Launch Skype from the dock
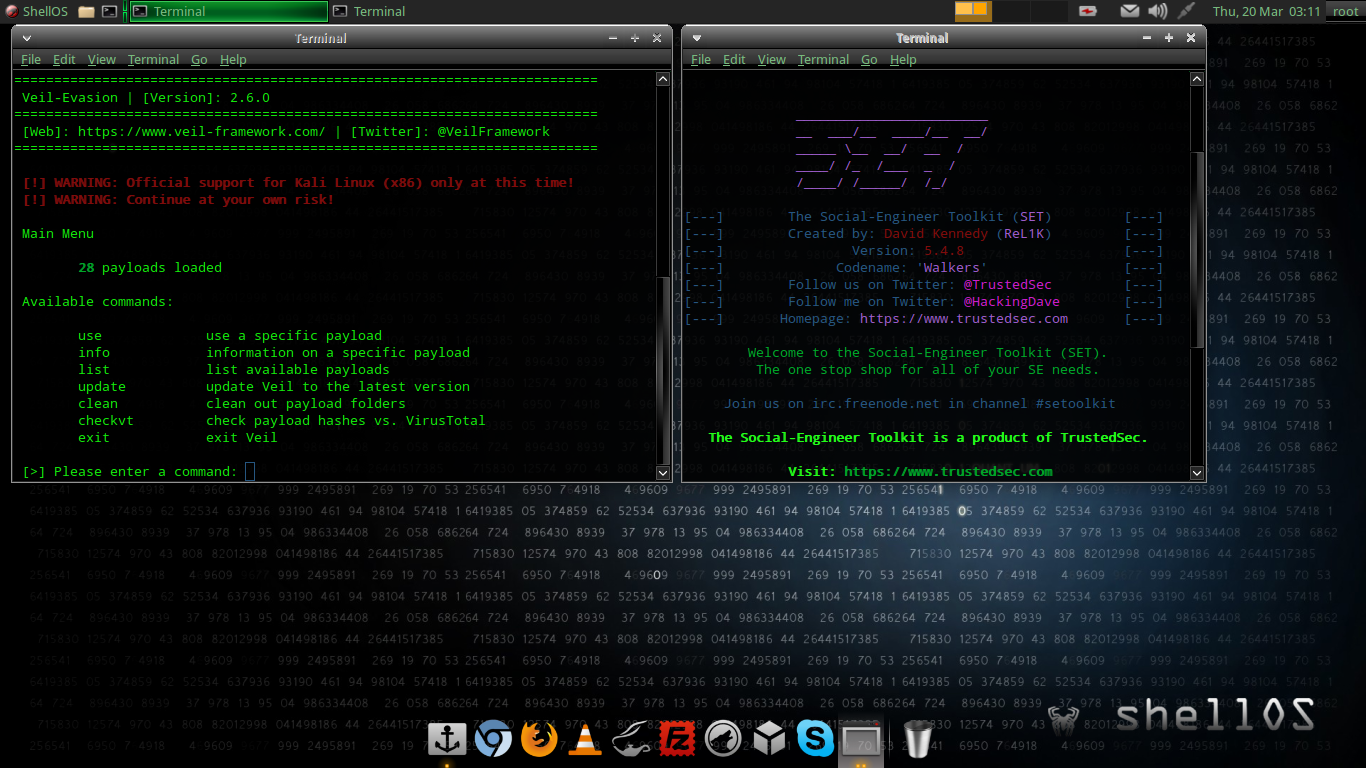This screenshot has width=1366, height=768. pyautogui.click(x=815, y=740)
